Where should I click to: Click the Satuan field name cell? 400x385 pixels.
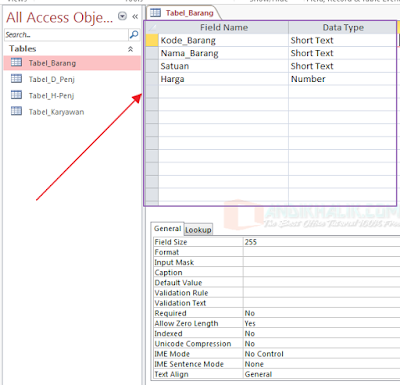point(224,66)
